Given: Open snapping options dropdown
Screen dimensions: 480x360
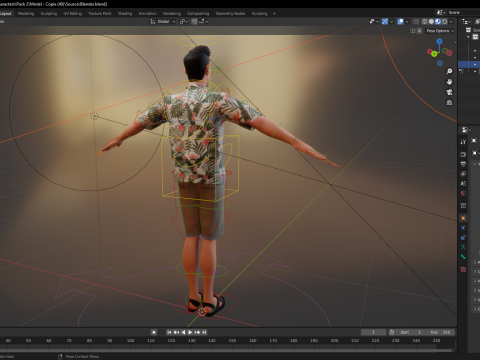Looking at the screenshot, I should point(203,21).
